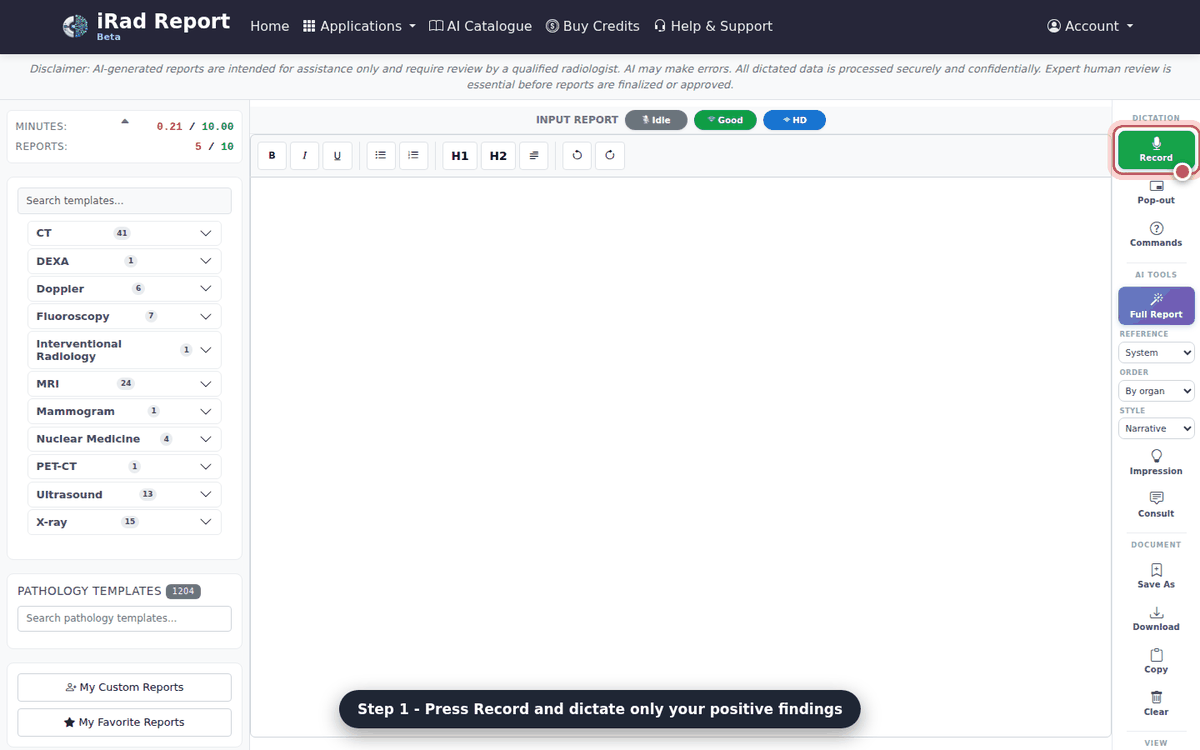Screen dimensions: 1200x750
Task: Expand the Fluoroscopy templates category
Action: pos(124,316)
